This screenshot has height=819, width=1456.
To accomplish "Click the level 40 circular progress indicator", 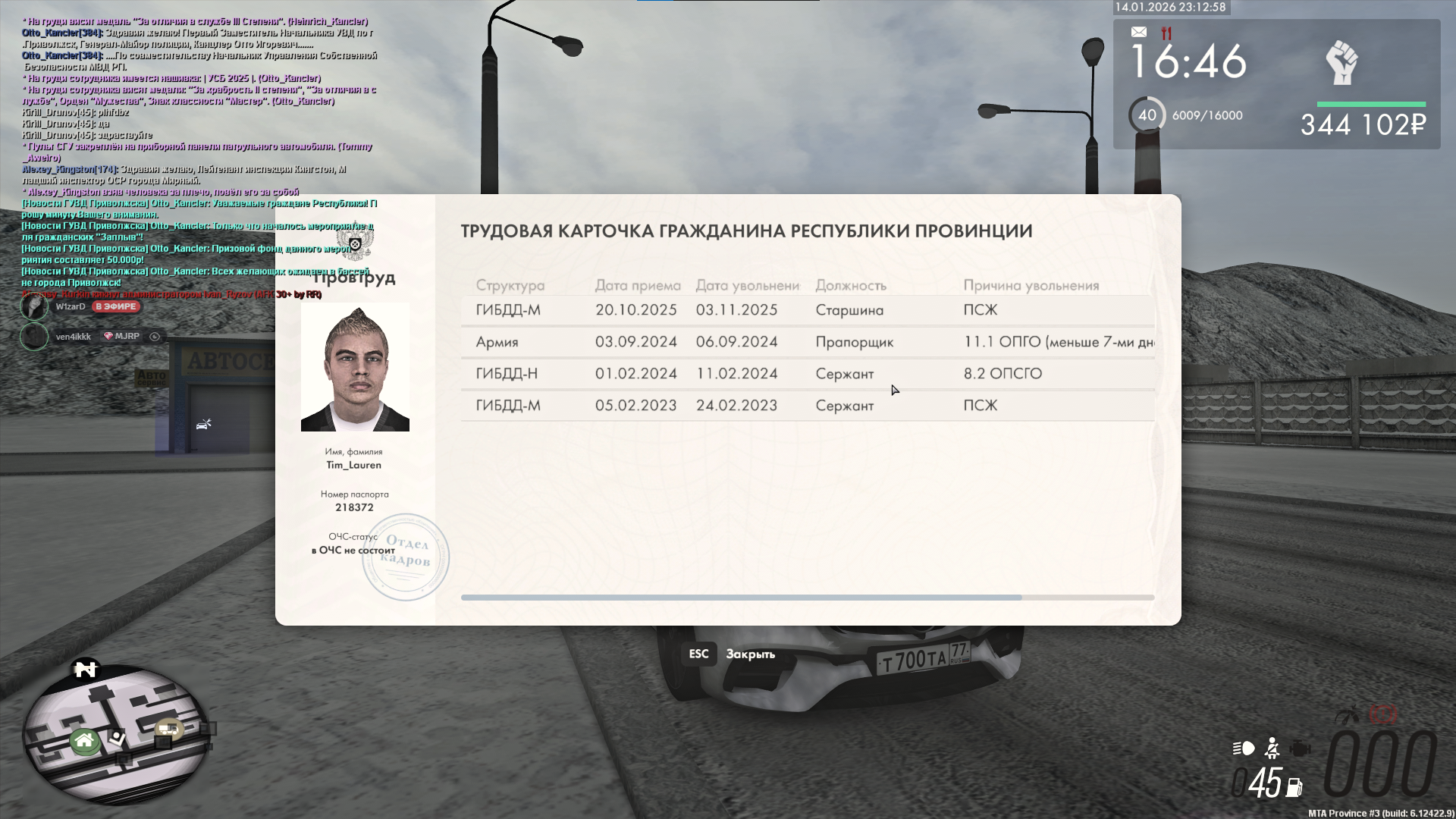I will 1147,115.
